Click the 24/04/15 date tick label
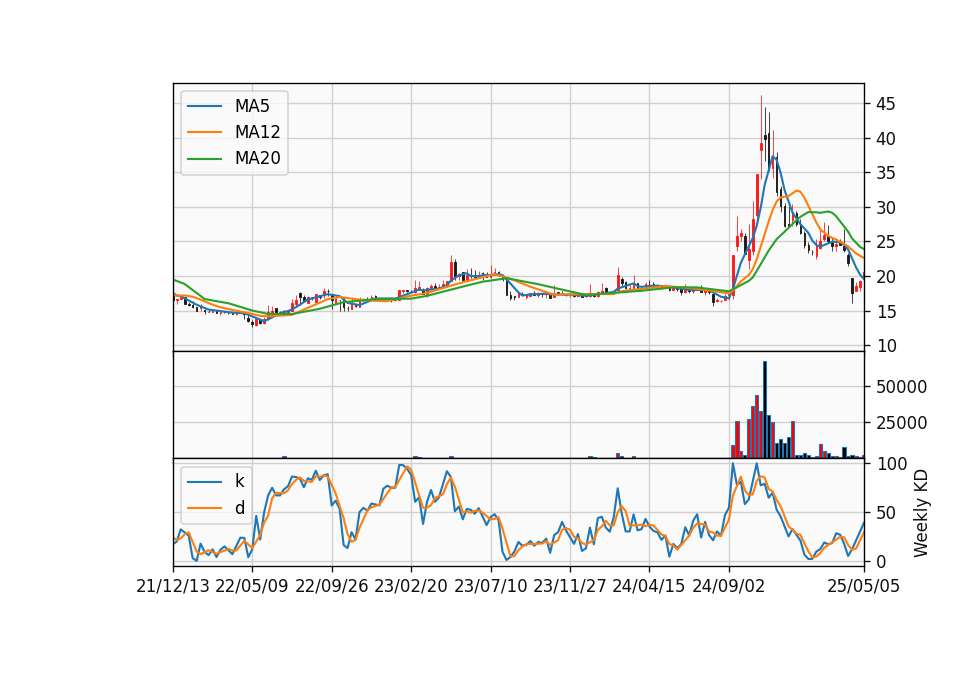960x690 pixels. coord(648,586)
